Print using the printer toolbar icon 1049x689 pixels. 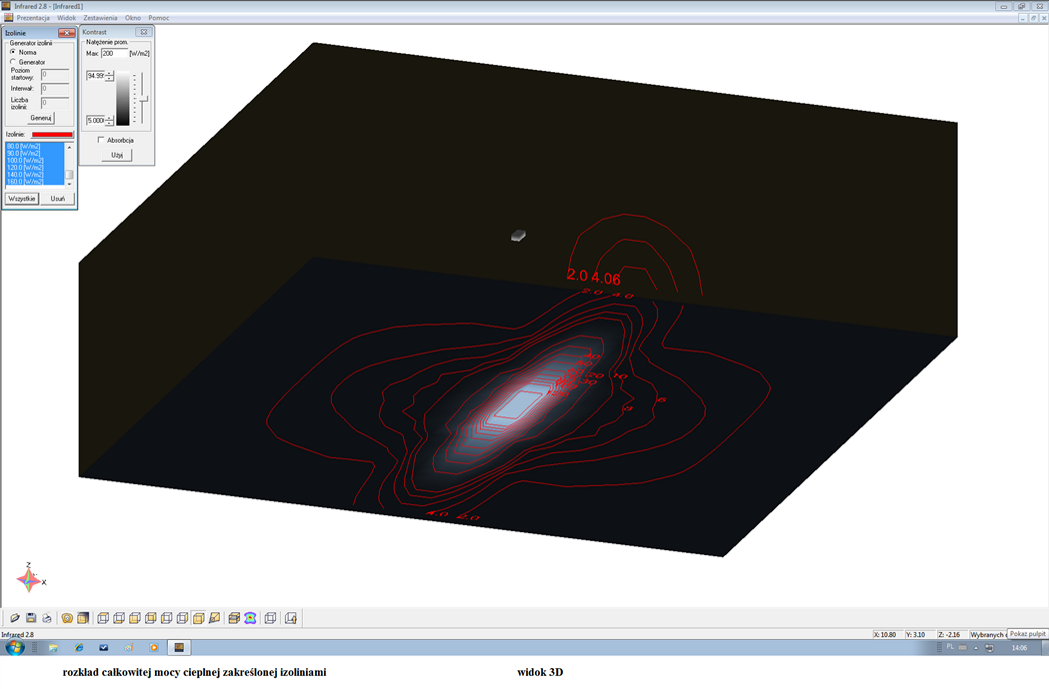47,618
